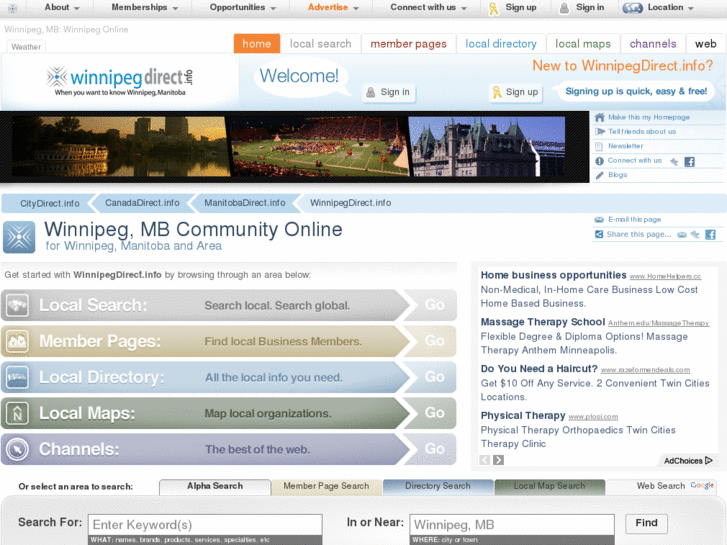This screenshot has width=727, height=545.
Task: Click the Local Maps compass icon
Action: coord(17,413)
